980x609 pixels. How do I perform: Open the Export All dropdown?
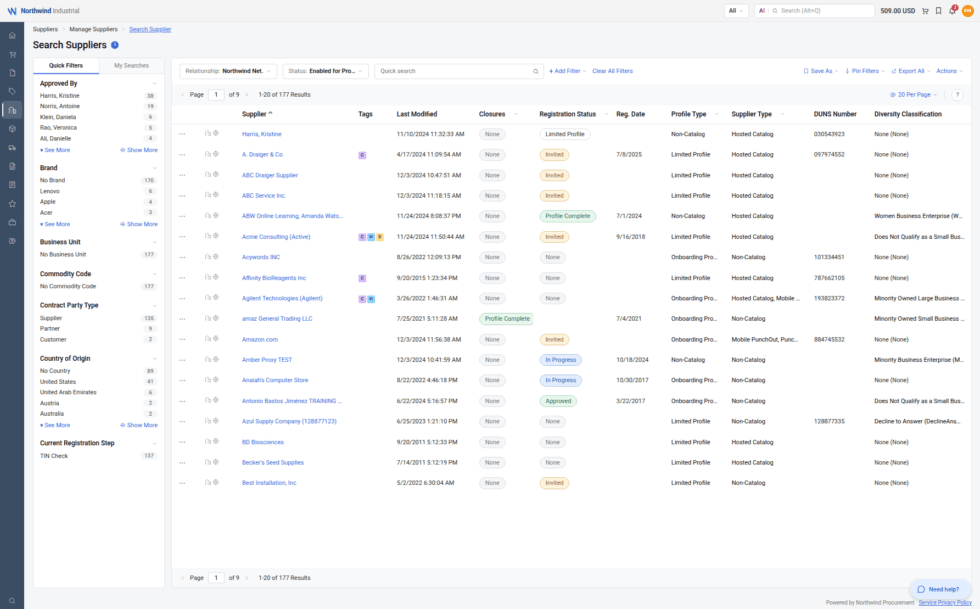point(911,71)
